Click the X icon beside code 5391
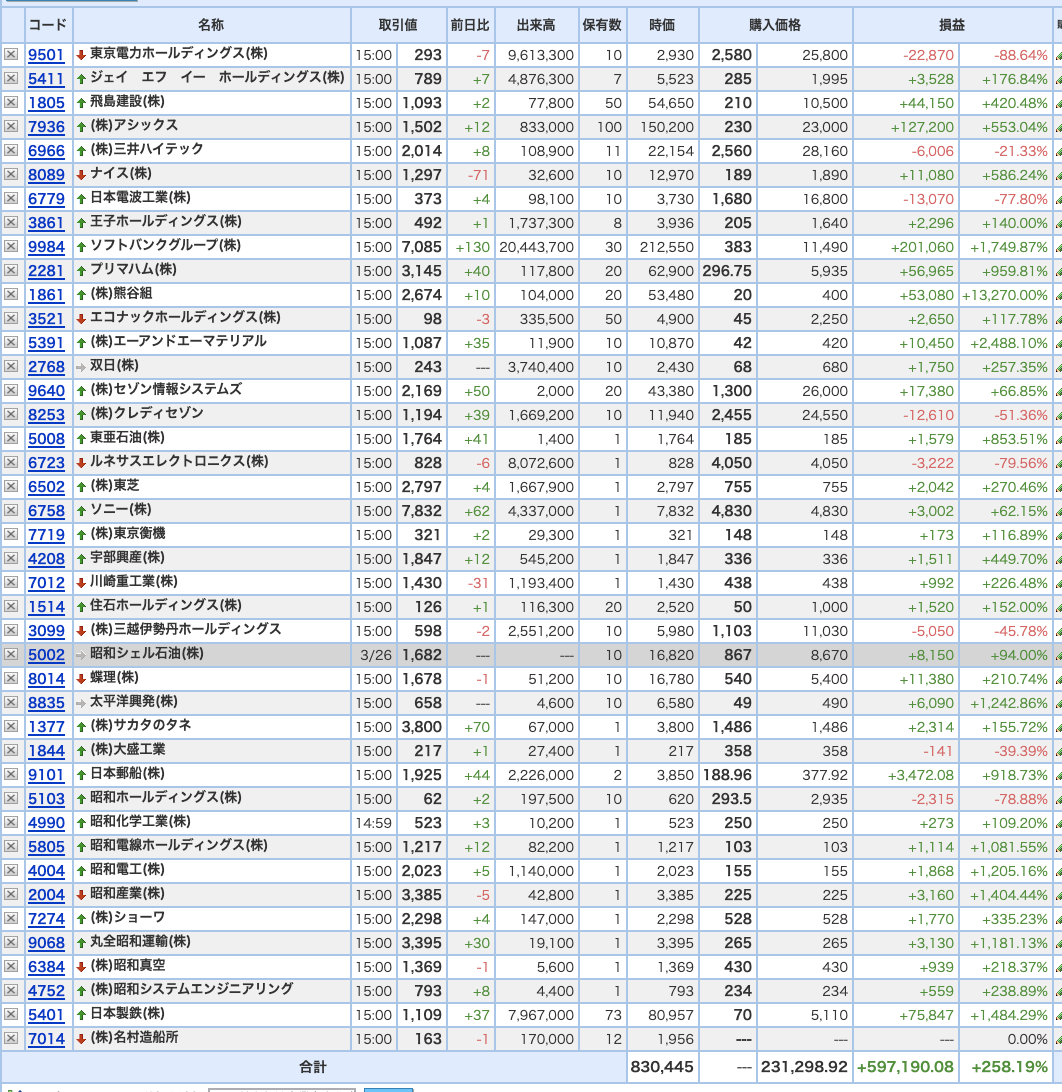Image resolution: width=1062 pixels, height=1092 pixels. (10, 343)
